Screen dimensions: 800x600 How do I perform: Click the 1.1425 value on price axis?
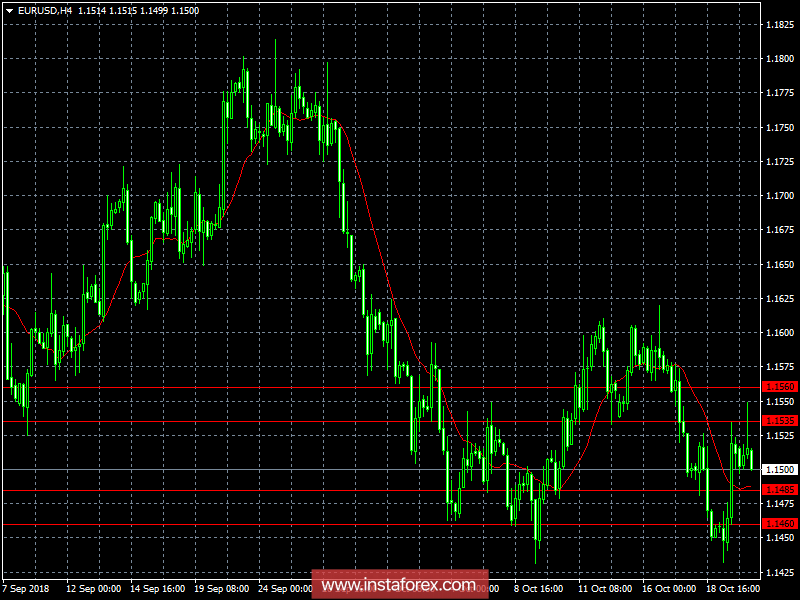pos(779,572)
